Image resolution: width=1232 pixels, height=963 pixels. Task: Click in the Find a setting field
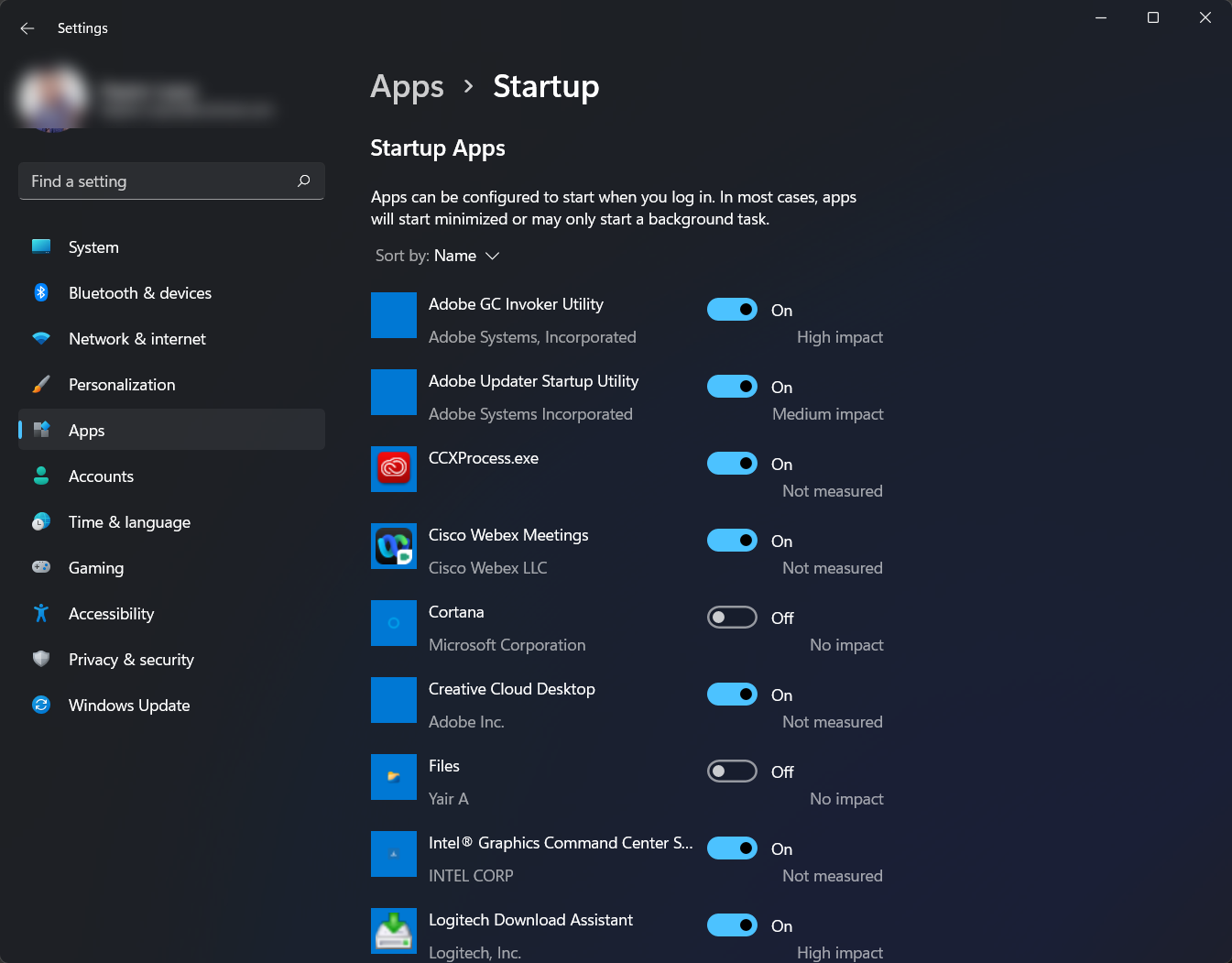pos(171,181)
